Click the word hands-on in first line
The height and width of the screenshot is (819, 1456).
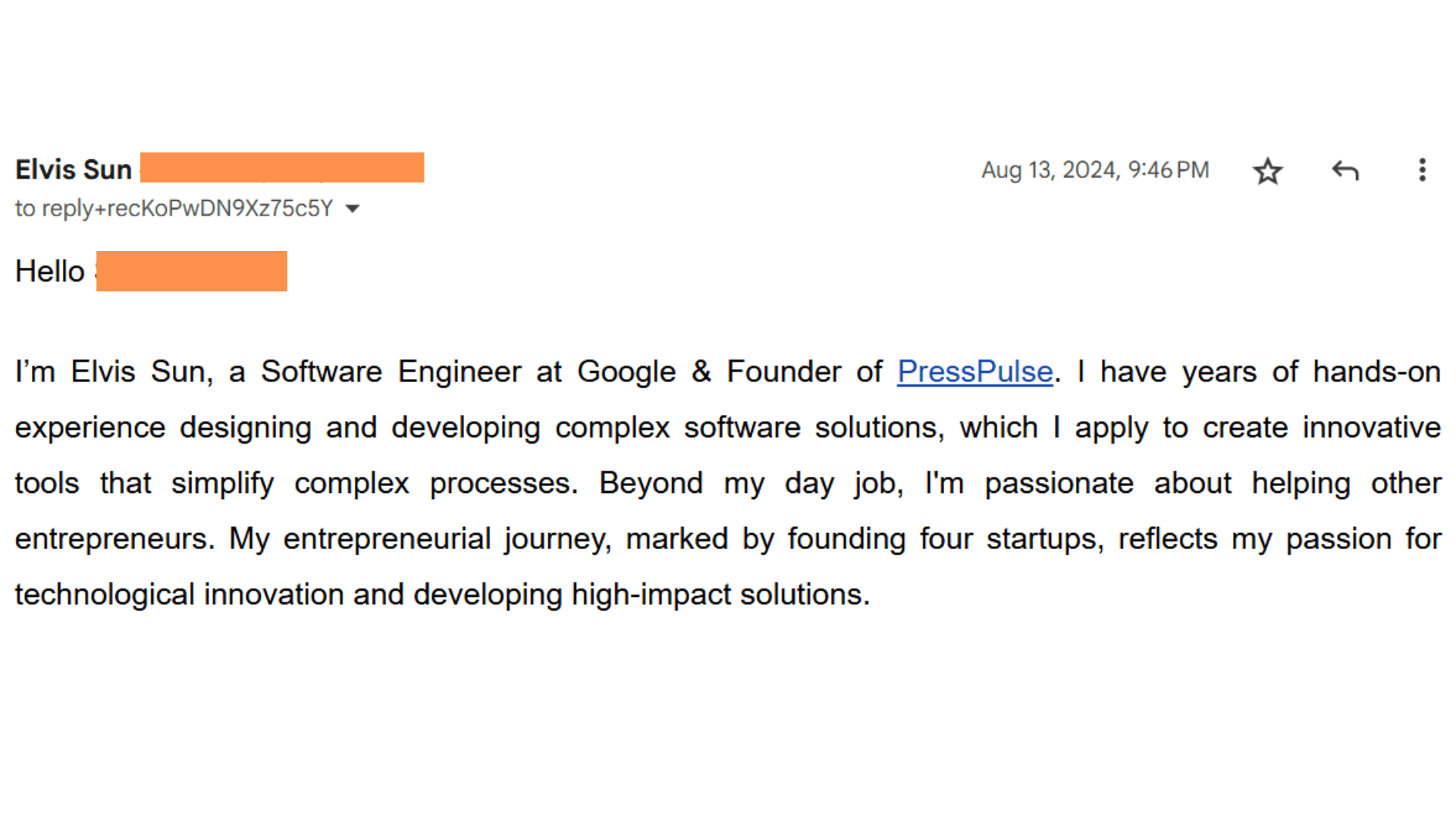(x=1376, y=372)
